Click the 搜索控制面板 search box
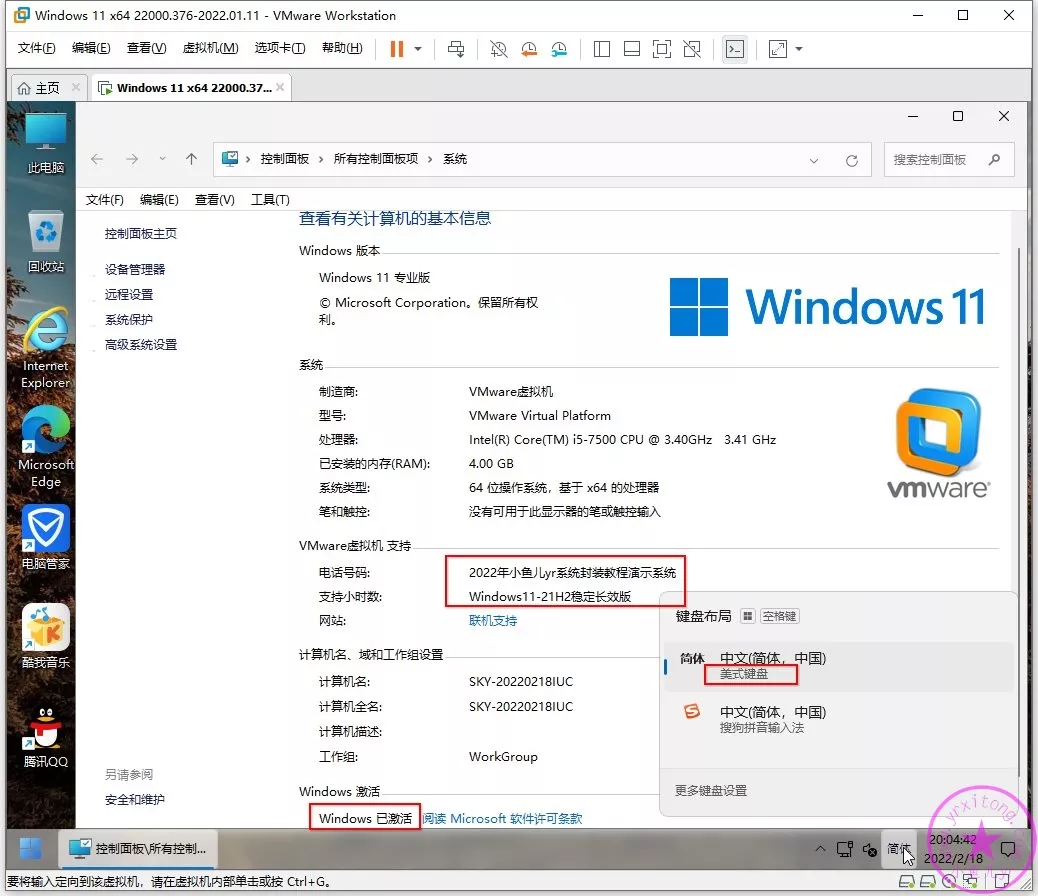 (935, 160)
